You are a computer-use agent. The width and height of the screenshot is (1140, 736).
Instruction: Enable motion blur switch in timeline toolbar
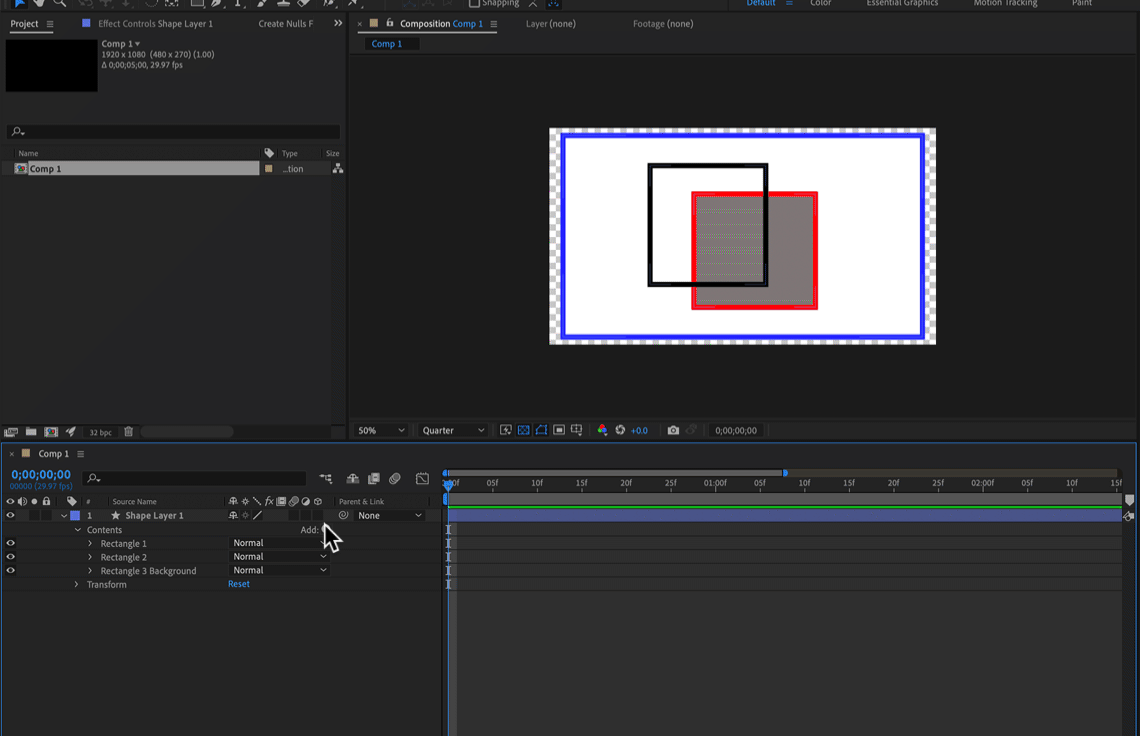(x=395, y=479)
